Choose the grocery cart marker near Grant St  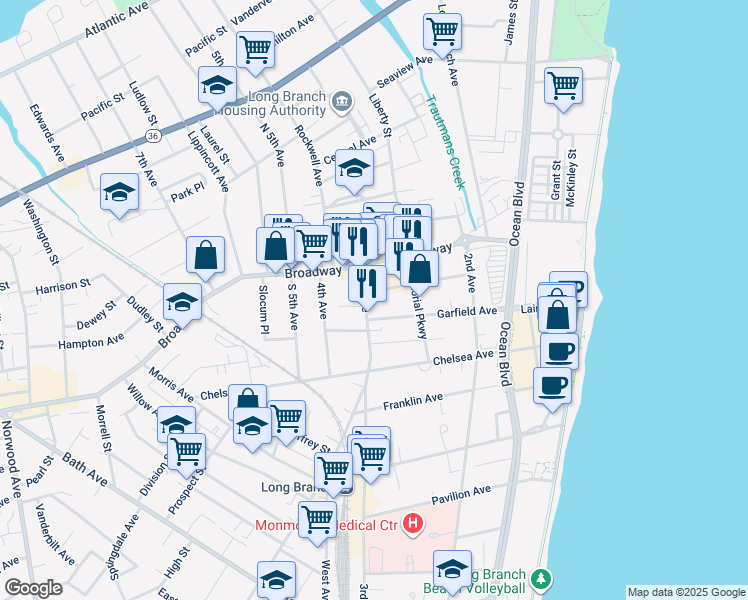(x=563, y=87)
